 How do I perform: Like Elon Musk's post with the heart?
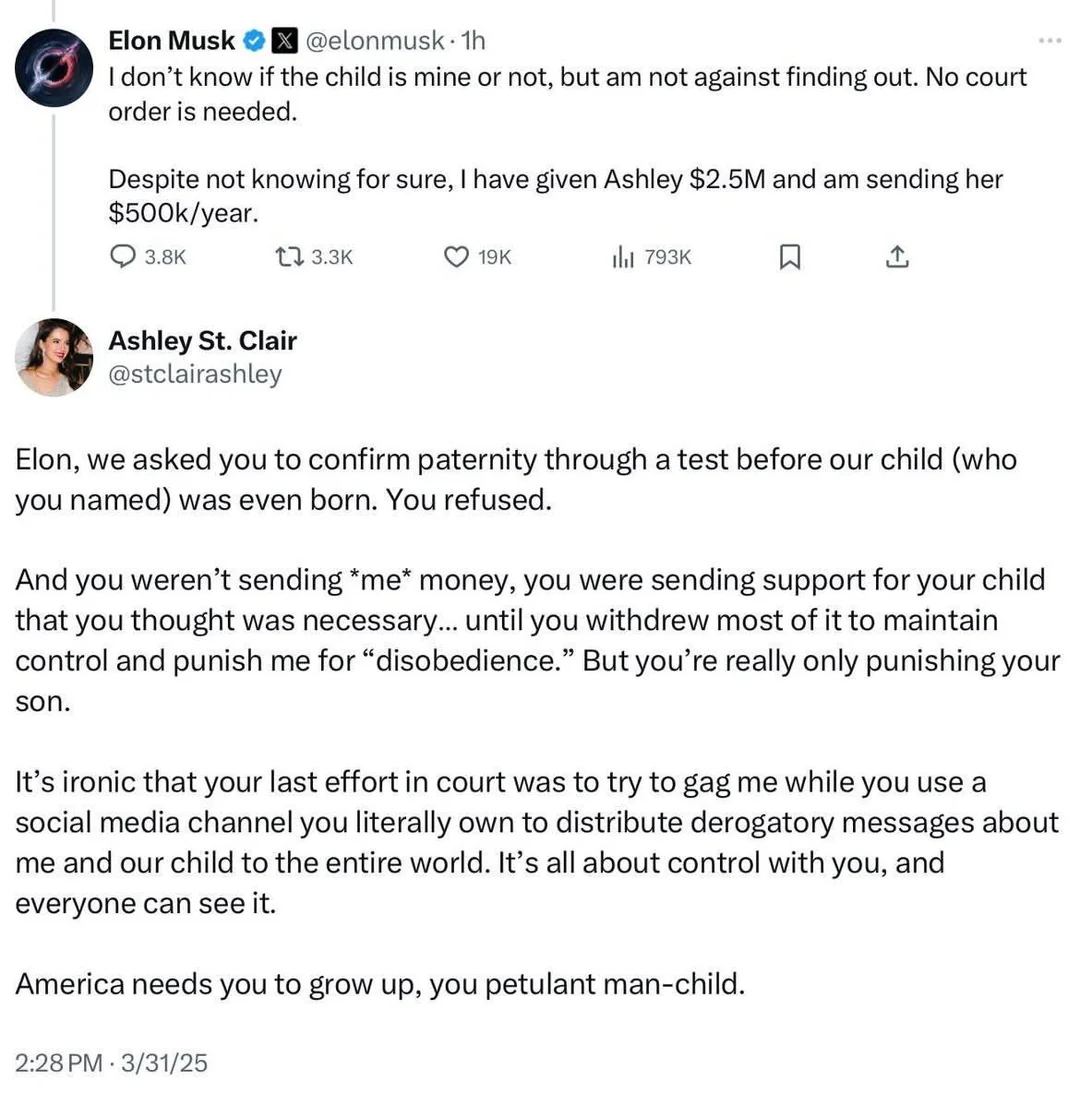click(456, 257)
